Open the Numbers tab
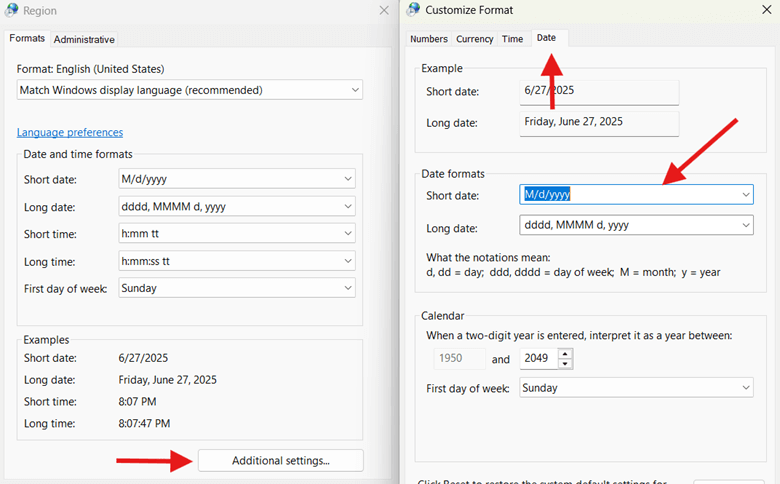Image resolution: width=780 pixels, height=484 pixels. pyautogui.click(x=428, y=39)
